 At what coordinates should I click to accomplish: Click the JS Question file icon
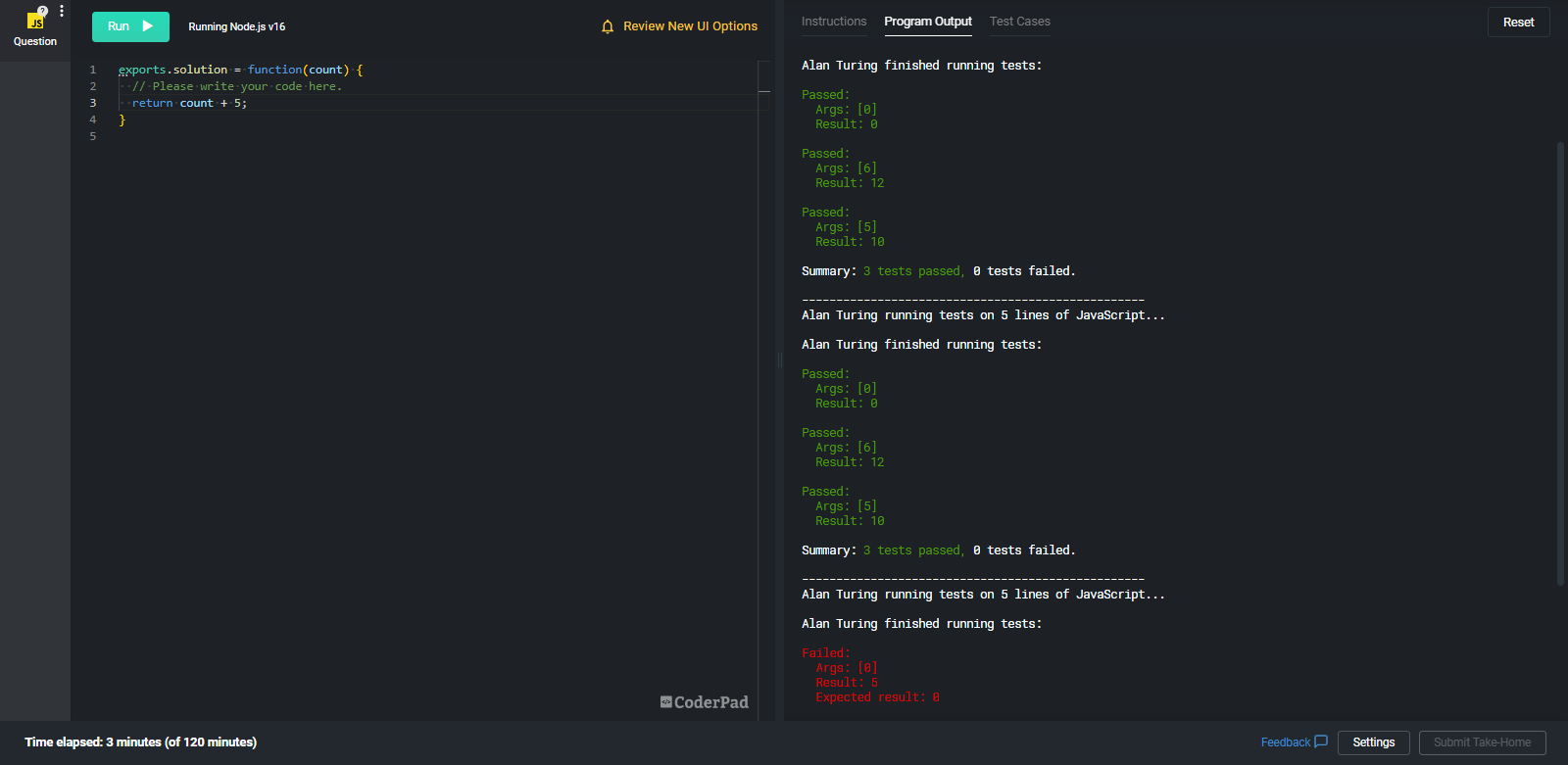click(x=34, y=22)
